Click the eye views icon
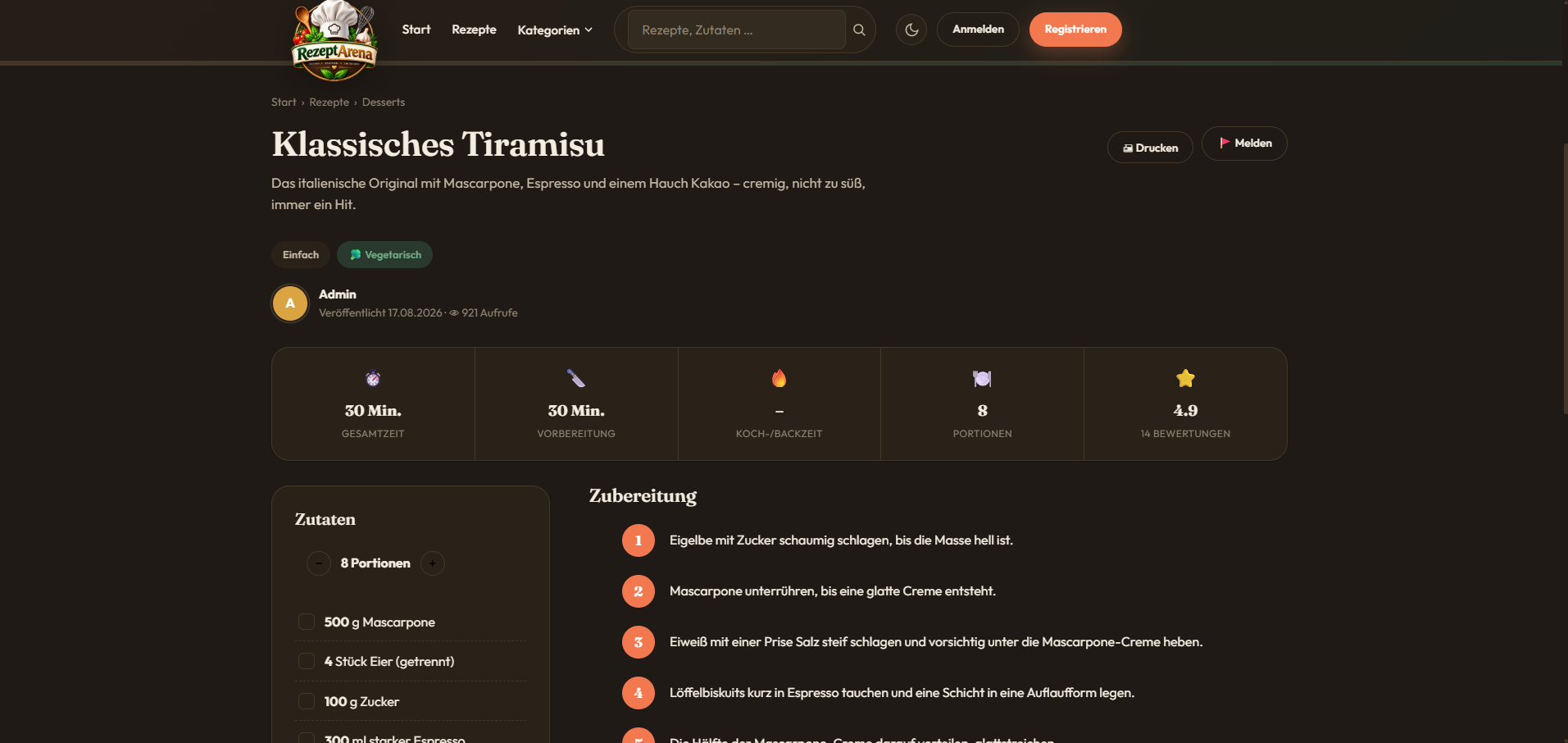This screenshot has width=1568, height=743. click(454, 313)
